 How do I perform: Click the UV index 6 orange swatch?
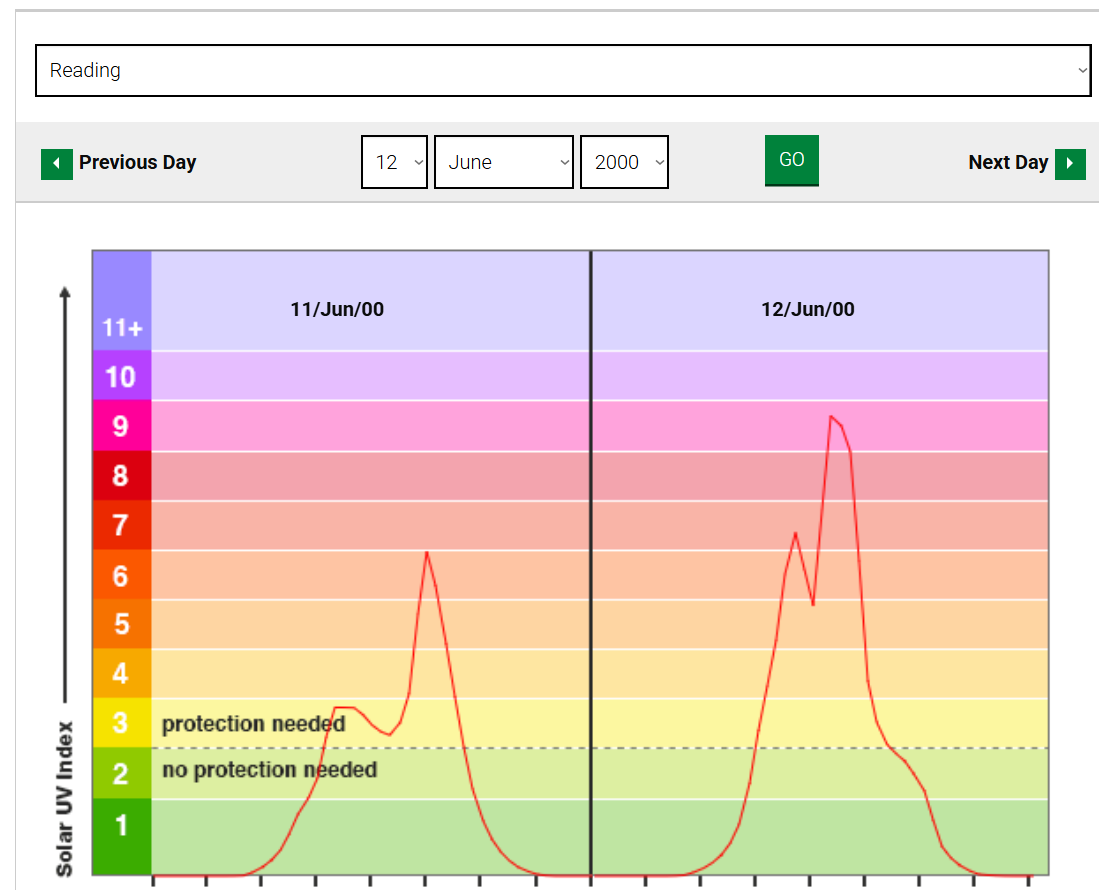pyautogui.click(x=122, y=575)
